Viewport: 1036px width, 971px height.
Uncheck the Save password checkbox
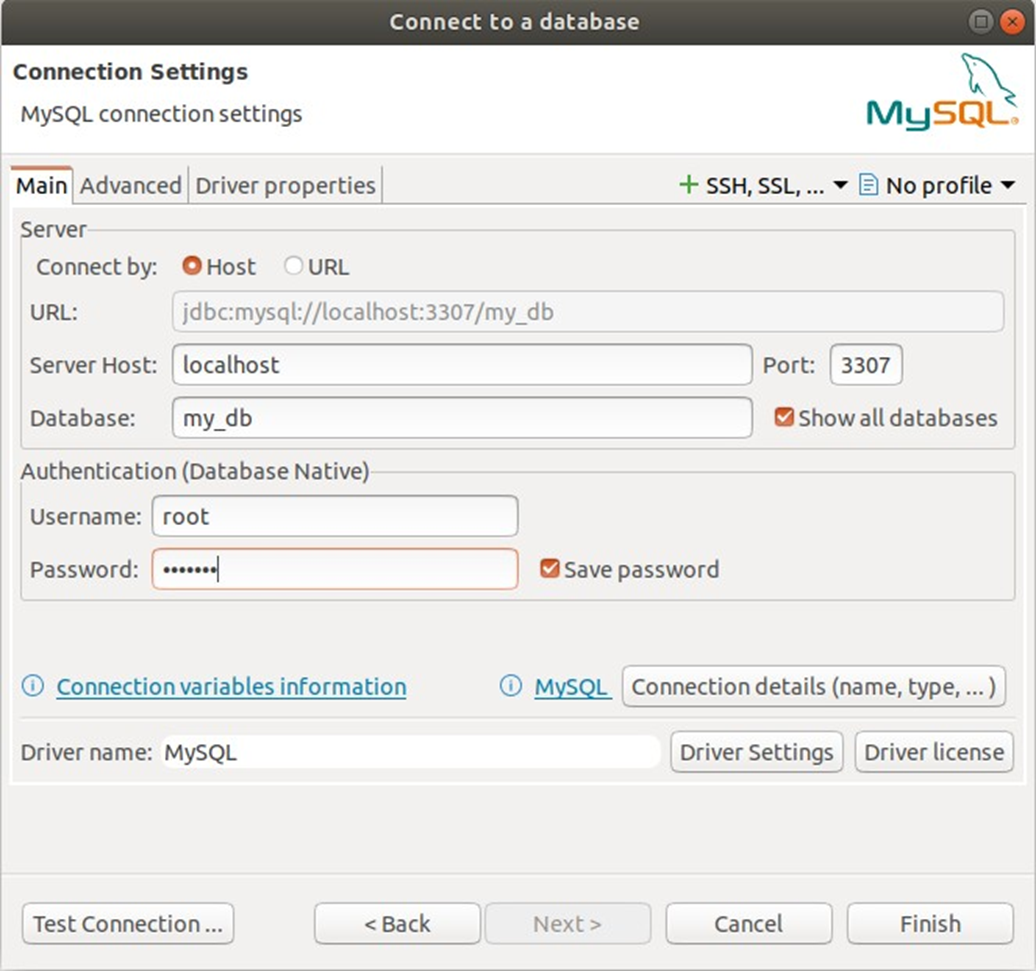pos(550,569)
